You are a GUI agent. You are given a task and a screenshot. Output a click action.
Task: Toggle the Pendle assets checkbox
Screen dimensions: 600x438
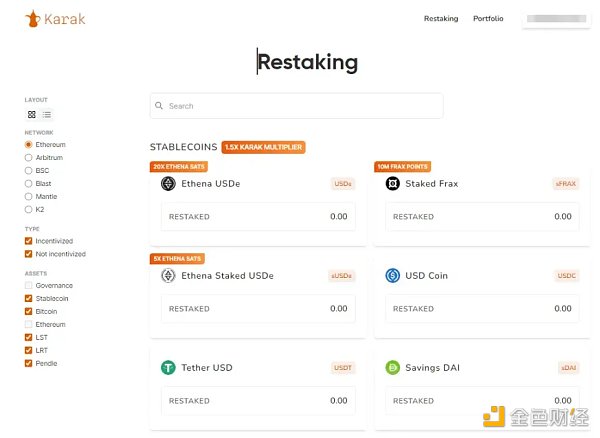(x=29, y=363)
